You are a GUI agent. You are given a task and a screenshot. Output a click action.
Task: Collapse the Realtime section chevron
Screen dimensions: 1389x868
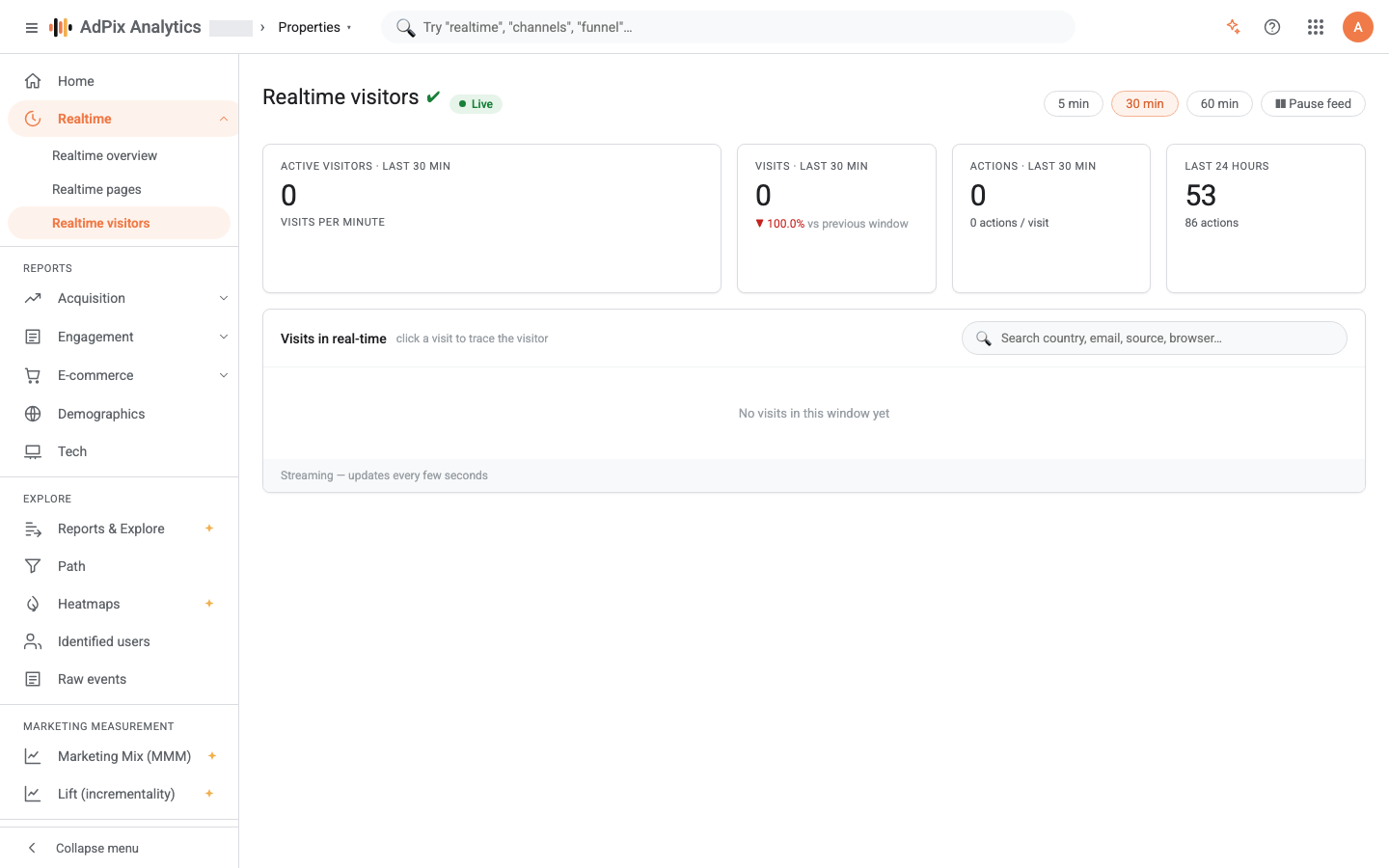224,119
